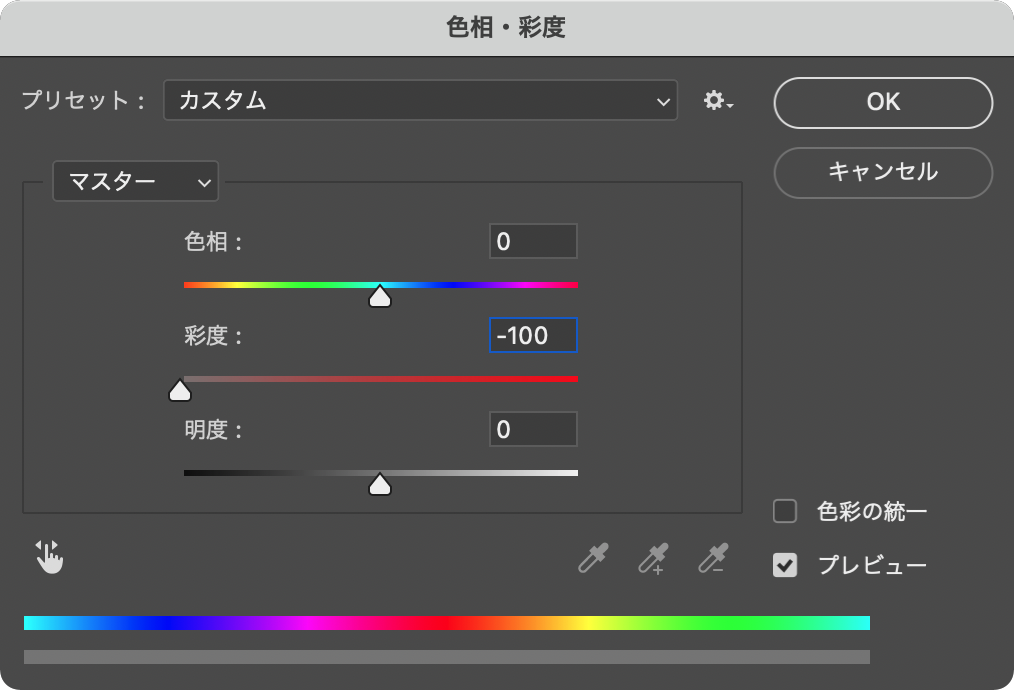Focus the 明度 value input field
The image size is (1014, 690).
[533, 430]
